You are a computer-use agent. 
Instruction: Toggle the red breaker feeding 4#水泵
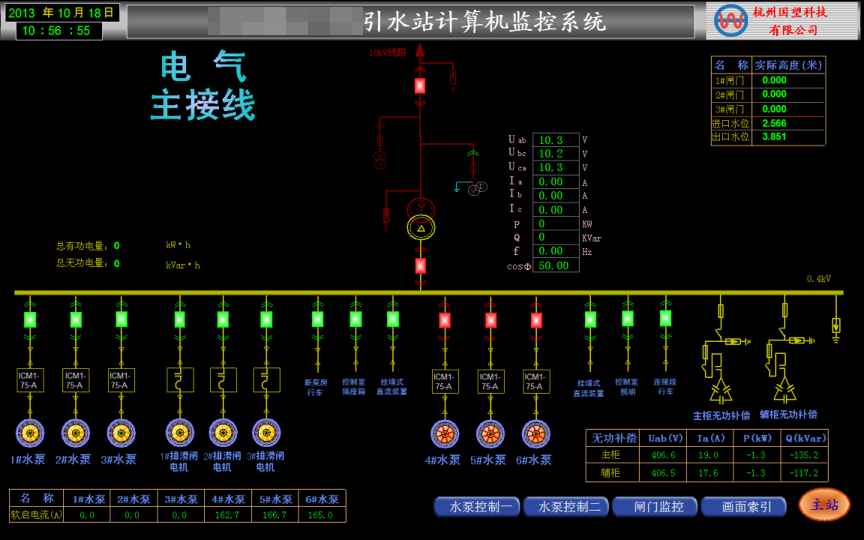tap(445, 320)
